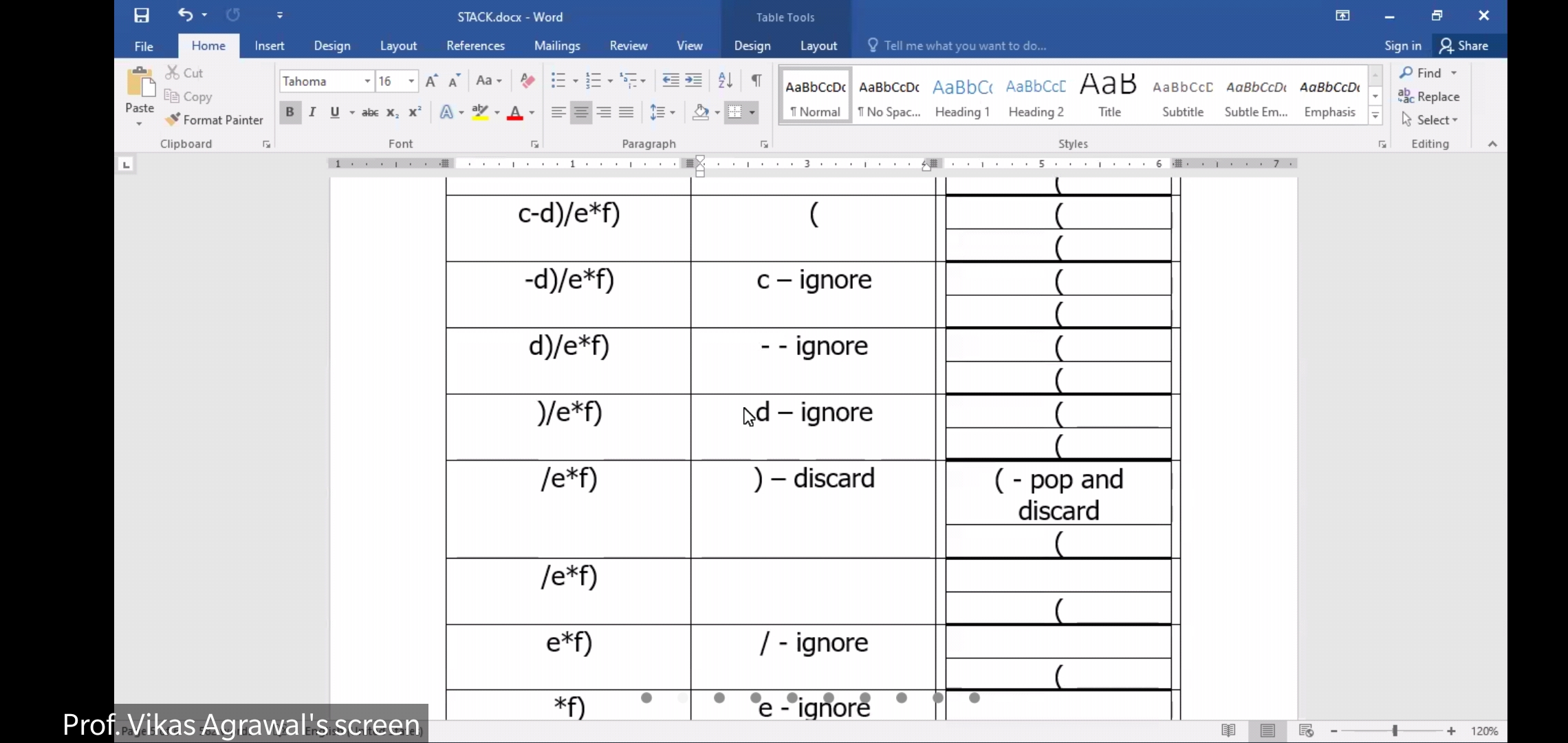Click Clear All Formatting eraser icon

527,80
